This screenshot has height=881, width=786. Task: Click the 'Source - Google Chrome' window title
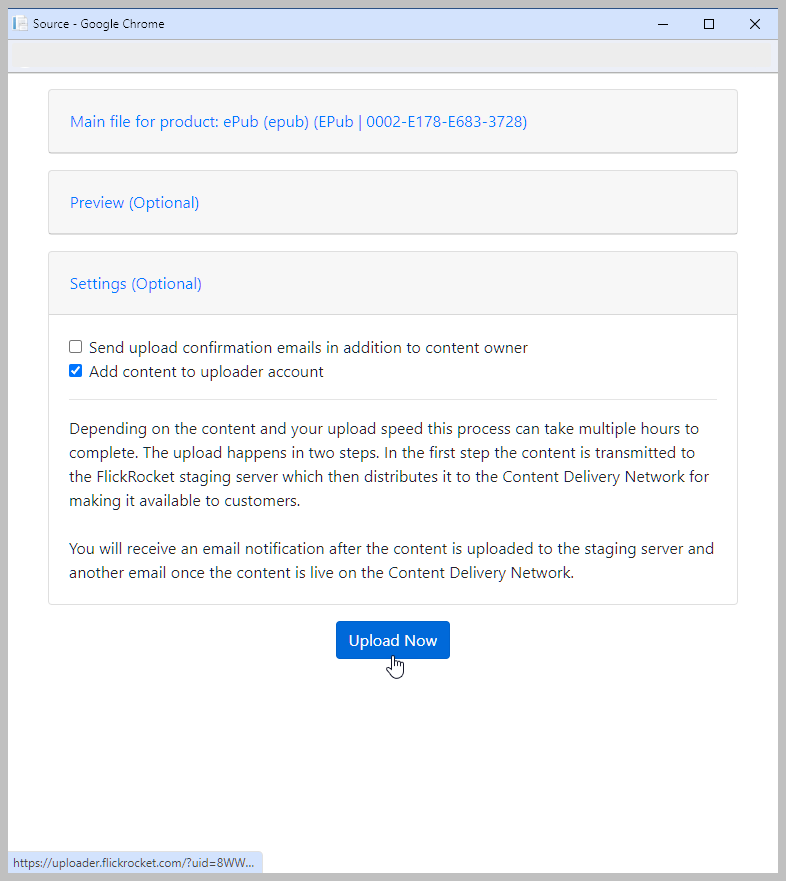click(x=99, y=24)
